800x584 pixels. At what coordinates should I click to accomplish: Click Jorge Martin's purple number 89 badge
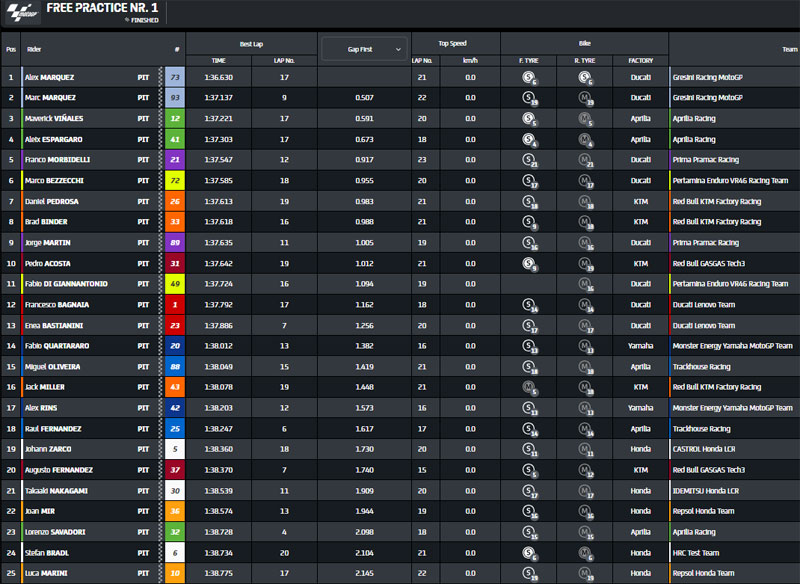[175, 243]
